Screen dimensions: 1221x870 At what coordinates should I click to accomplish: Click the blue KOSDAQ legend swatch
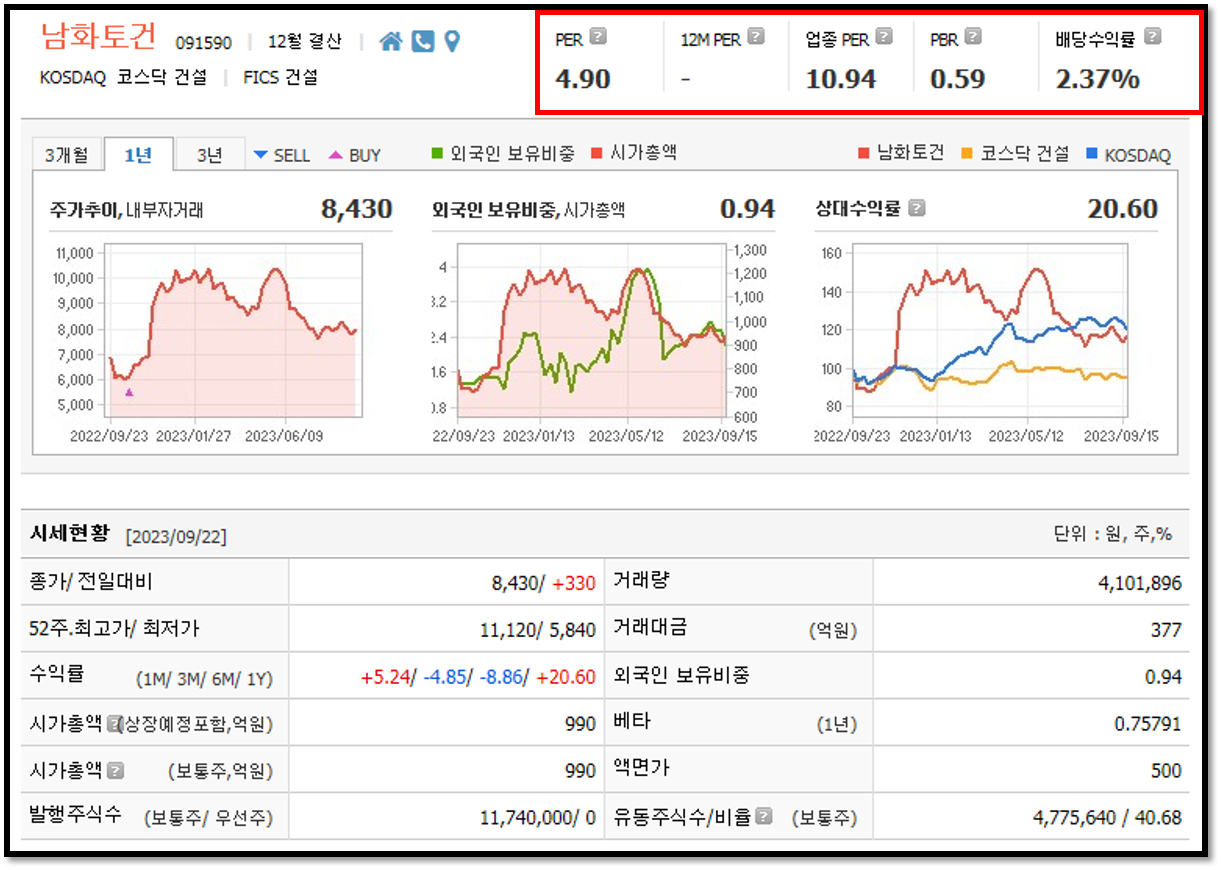[x=1092, y=153]
